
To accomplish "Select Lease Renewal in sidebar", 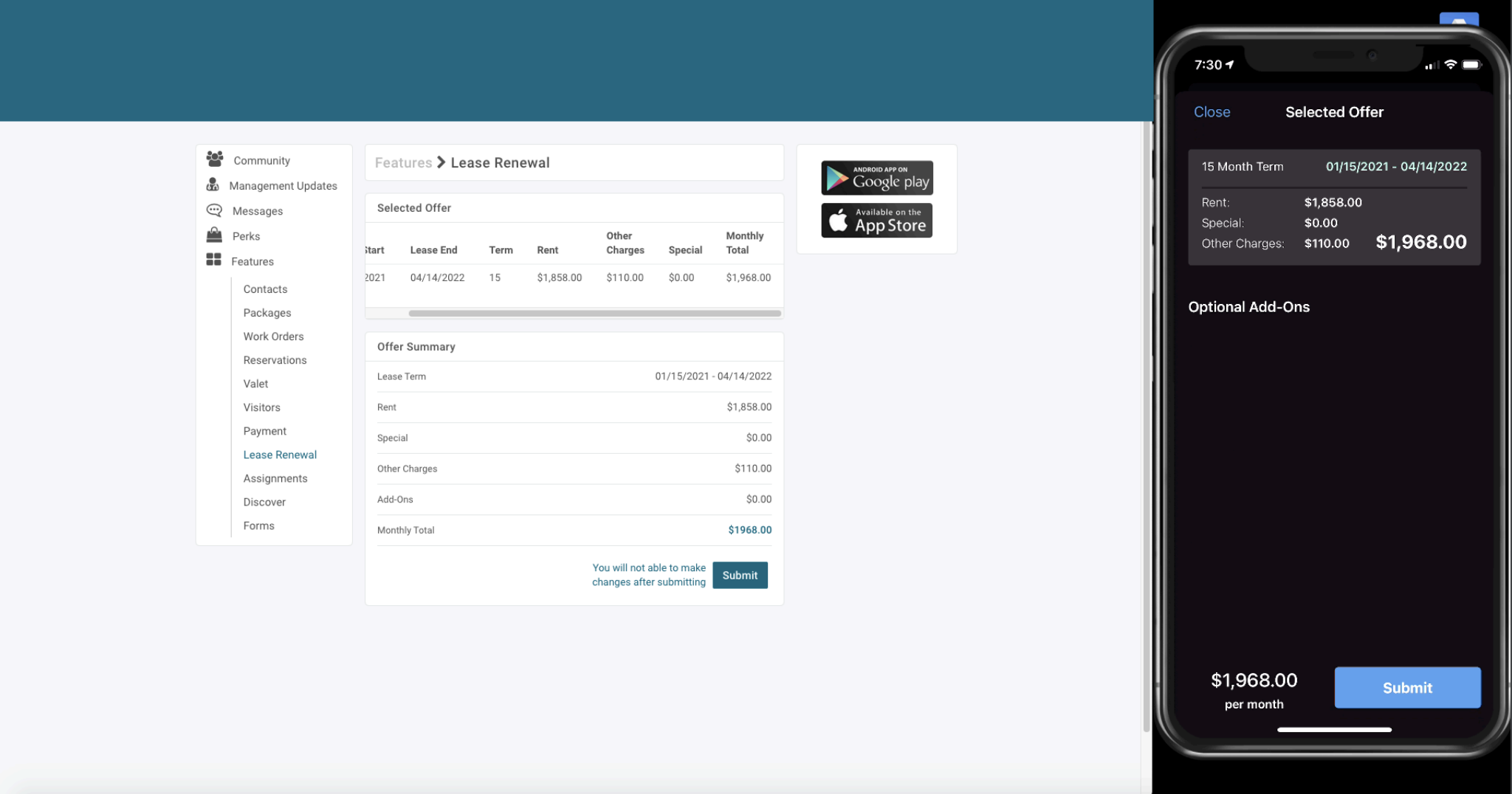I will [280, 455].
